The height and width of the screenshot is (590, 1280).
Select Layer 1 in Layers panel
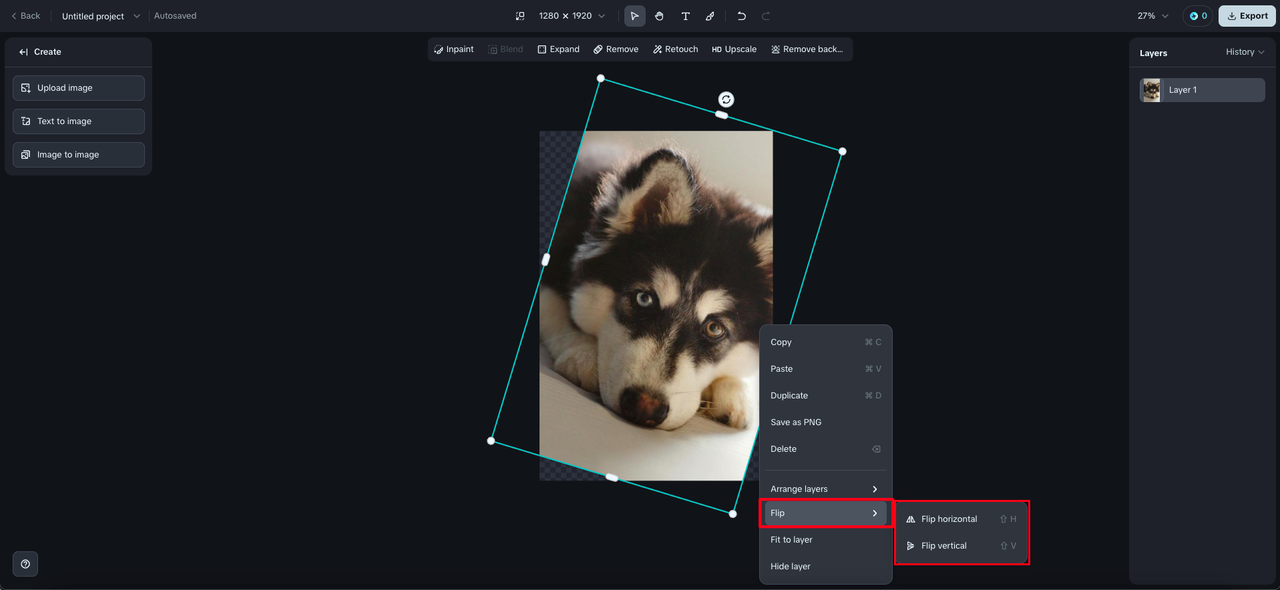coord(1203,90)
